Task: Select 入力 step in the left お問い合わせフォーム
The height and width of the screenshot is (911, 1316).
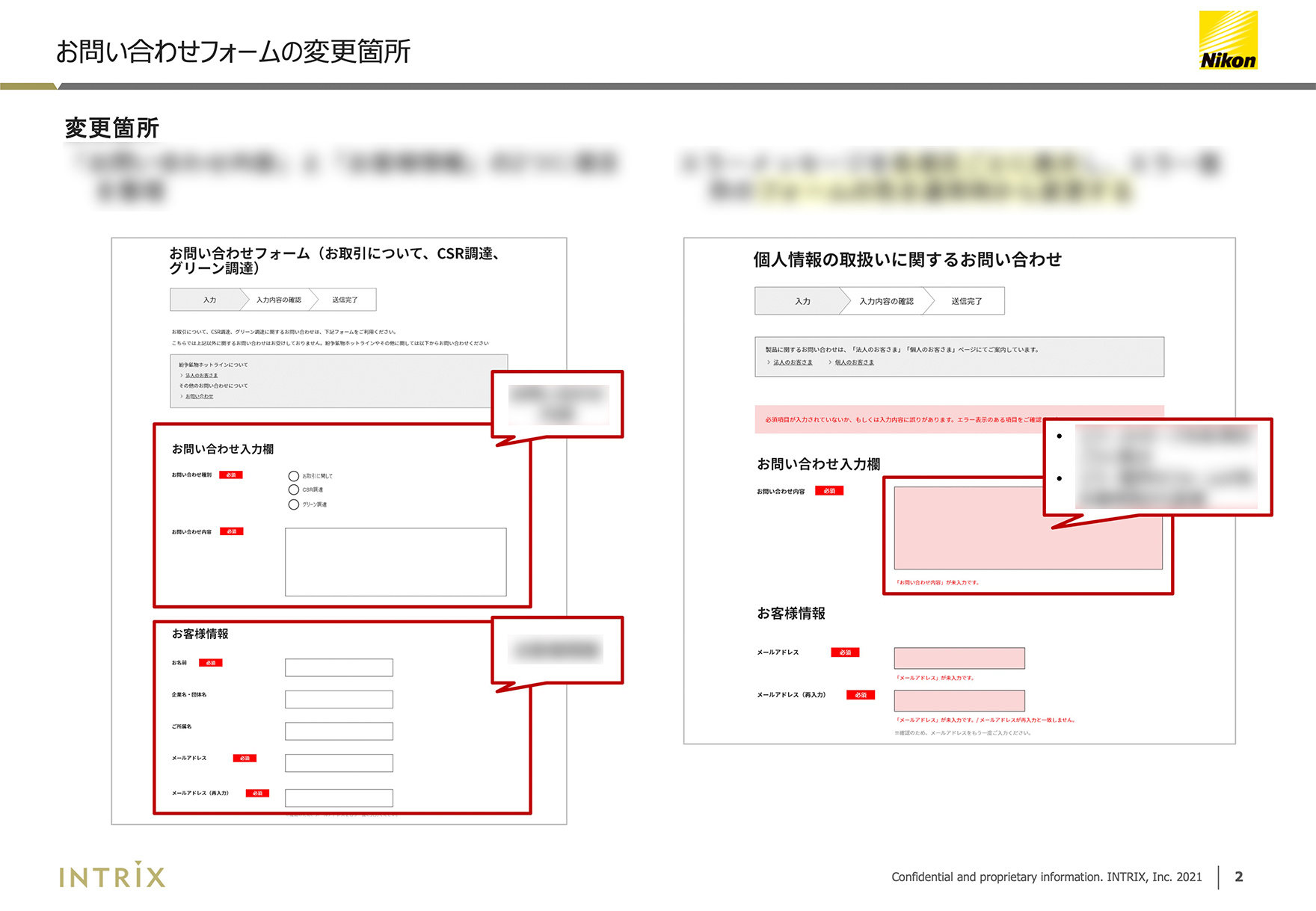Action: [x=209, y=300]
